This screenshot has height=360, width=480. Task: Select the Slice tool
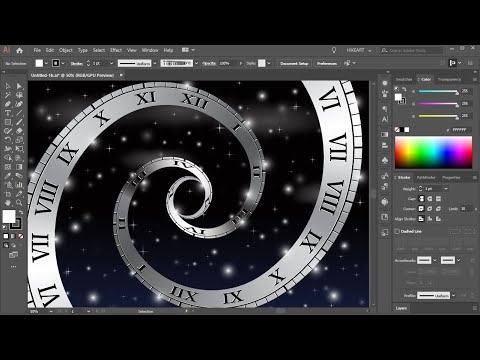[19, 194]
